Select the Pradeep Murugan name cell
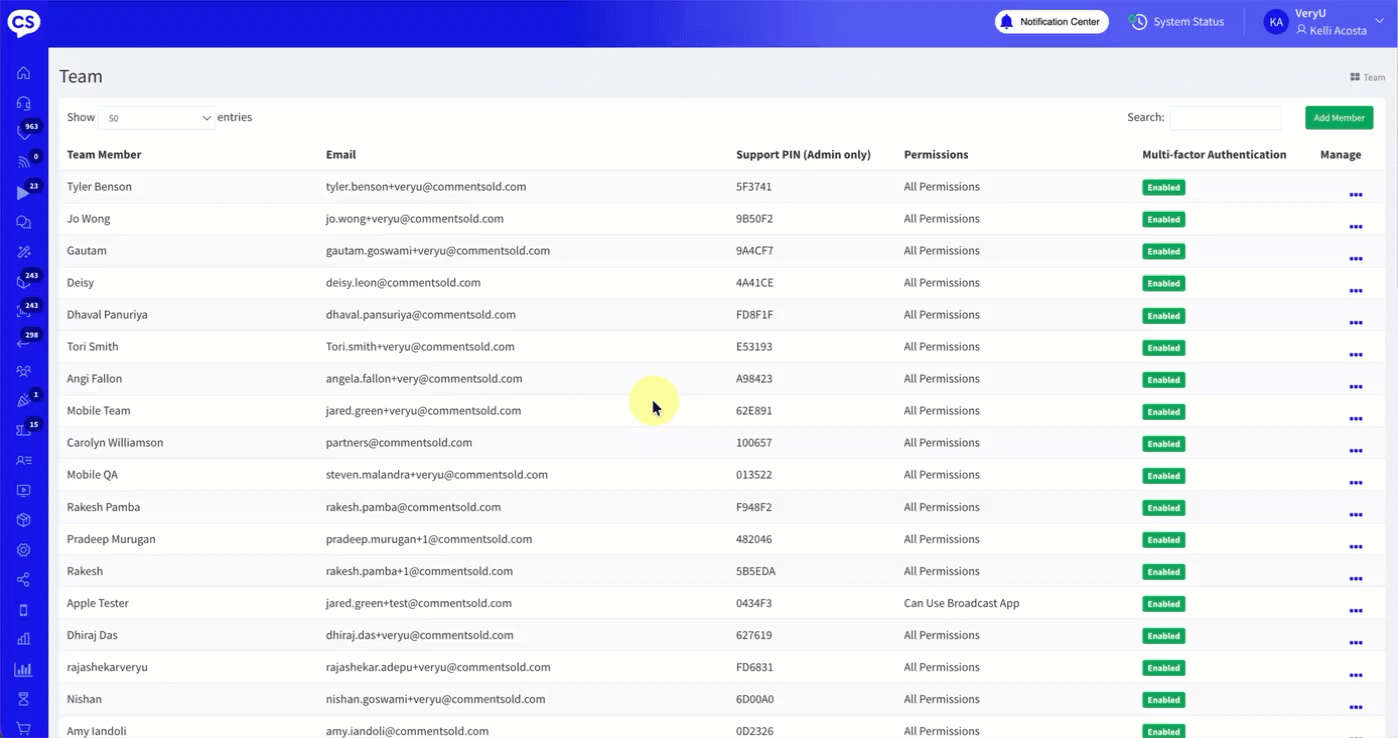This screenshot has height=738, width=1398. (111, 539)
